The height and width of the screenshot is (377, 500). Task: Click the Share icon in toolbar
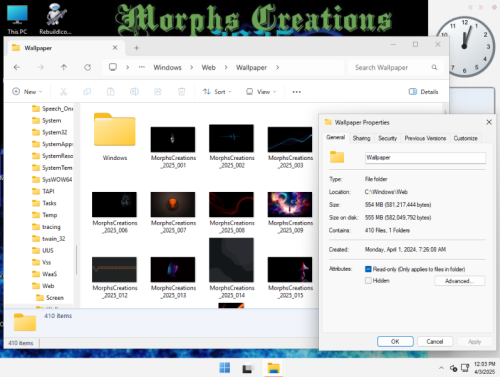click(158, 92)
